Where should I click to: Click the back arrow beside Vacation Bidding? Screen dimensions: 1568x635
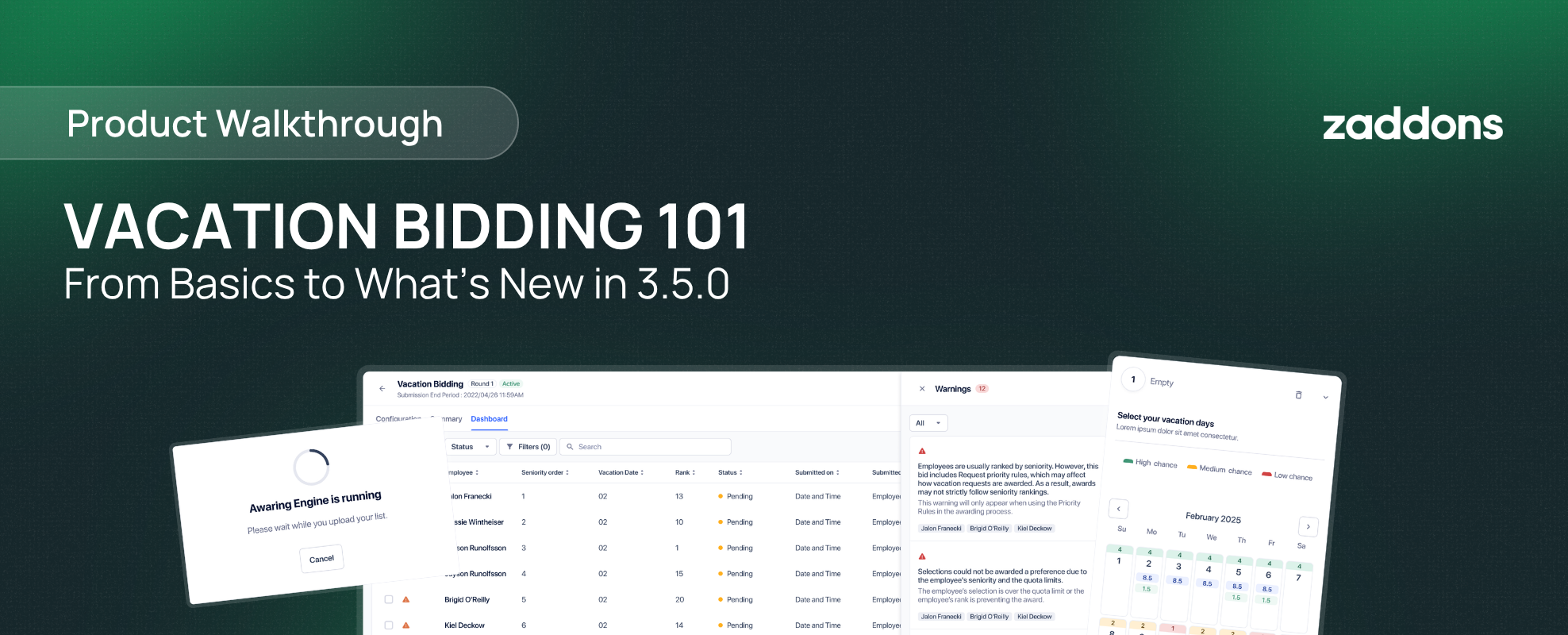point(382,388)
